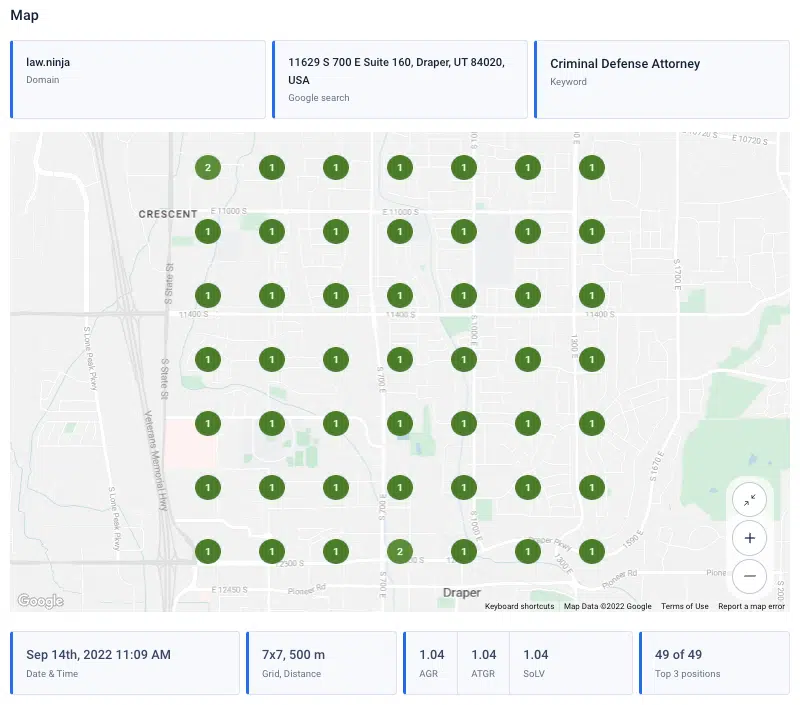
Task: Click the Map heading
Action: [24, 15]
